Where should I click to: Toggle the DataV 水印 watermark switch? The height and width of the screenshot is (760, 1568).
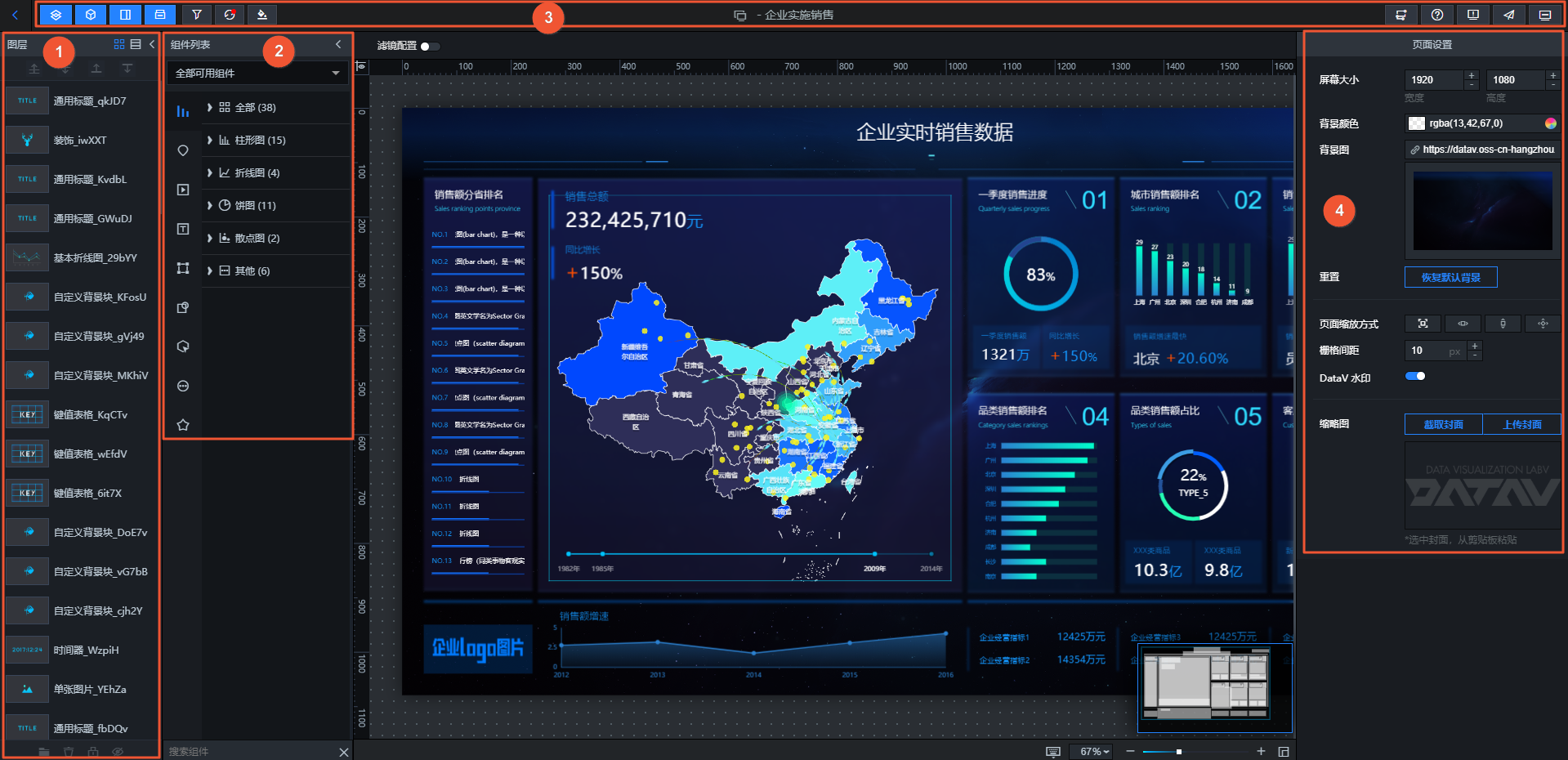tap(1415, 376)
